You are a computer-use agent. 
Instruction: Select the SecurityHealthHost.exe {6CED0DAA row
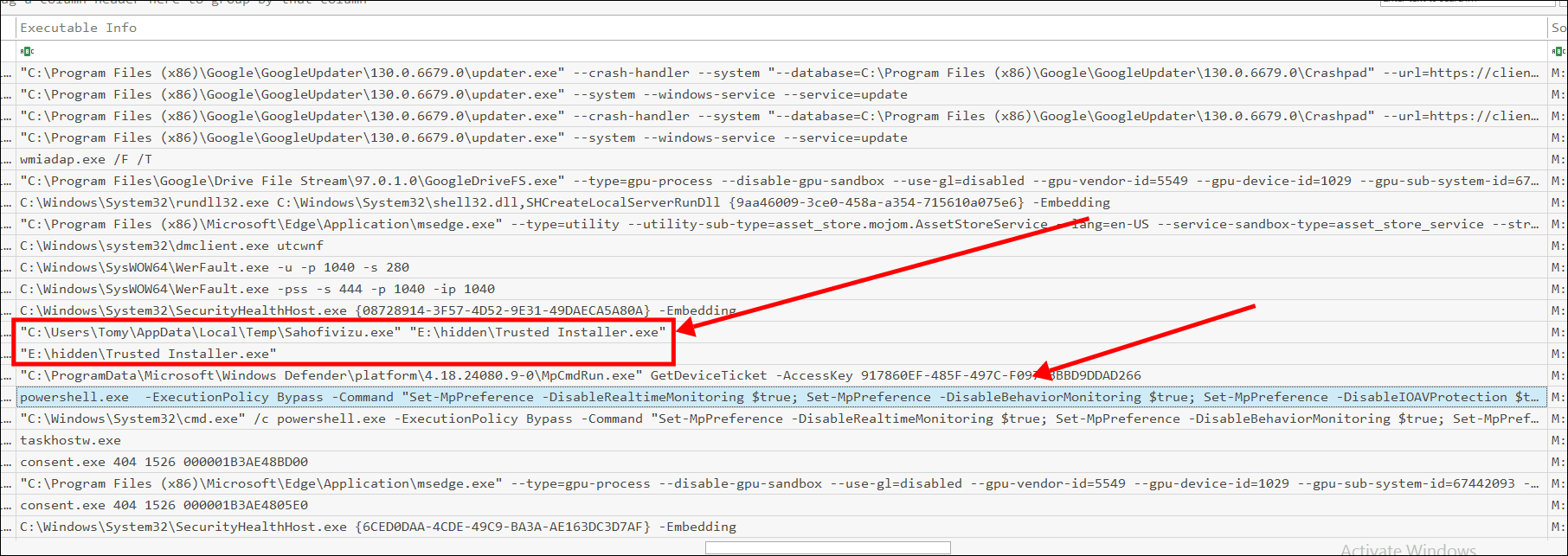pos(781,527)
